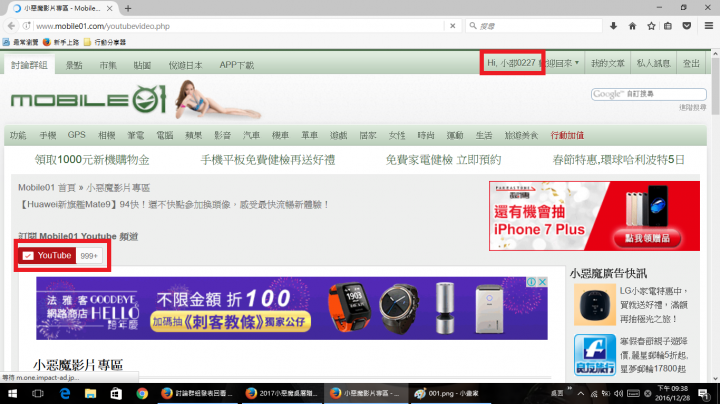Select the 討論群組 tab

point(29,65)
